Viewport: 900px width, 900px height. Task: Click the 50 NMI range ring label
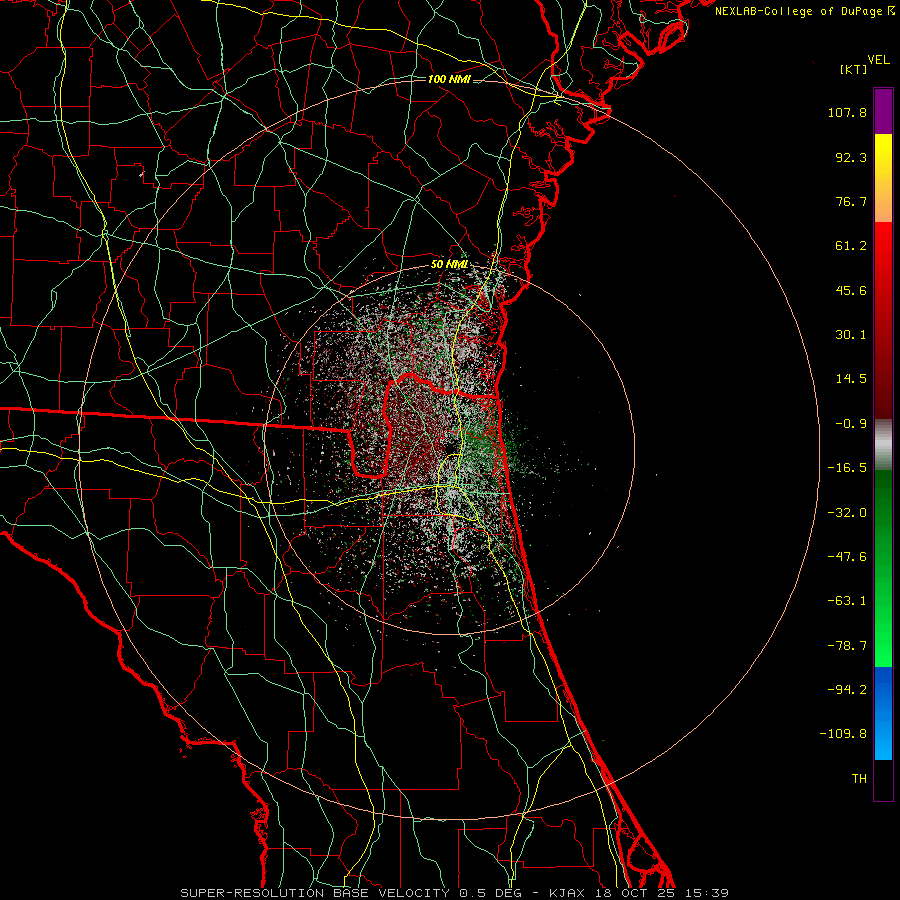coord(449,265)
